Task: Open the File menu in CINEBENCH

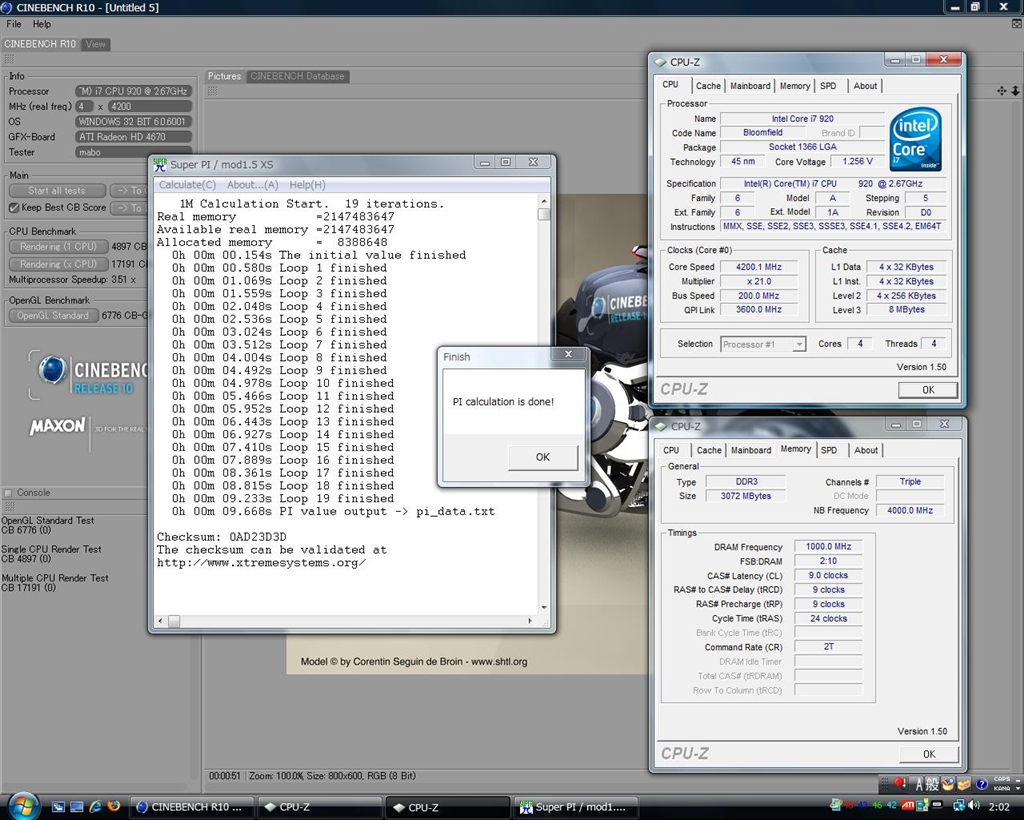Action: (14, 24)
